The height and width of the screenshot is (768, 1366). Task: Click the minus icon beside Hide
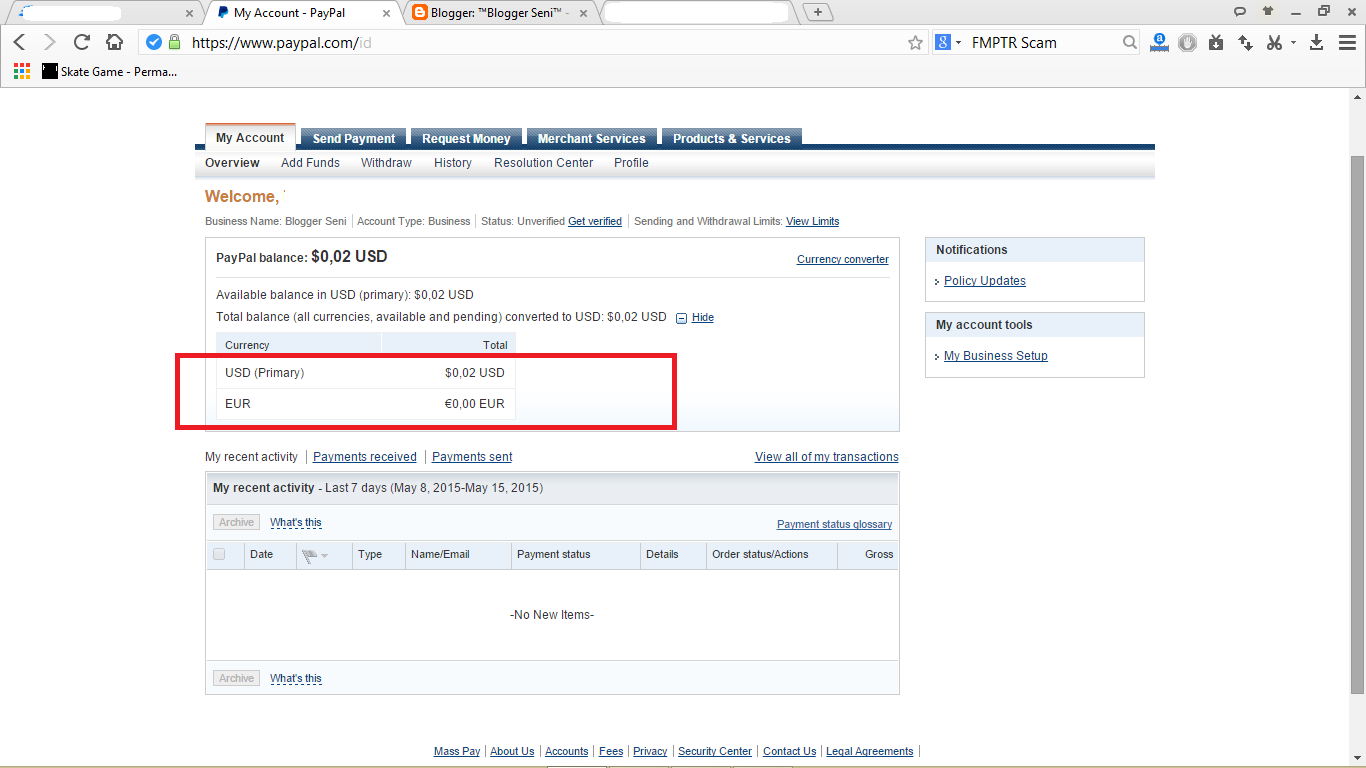(682, 318)
